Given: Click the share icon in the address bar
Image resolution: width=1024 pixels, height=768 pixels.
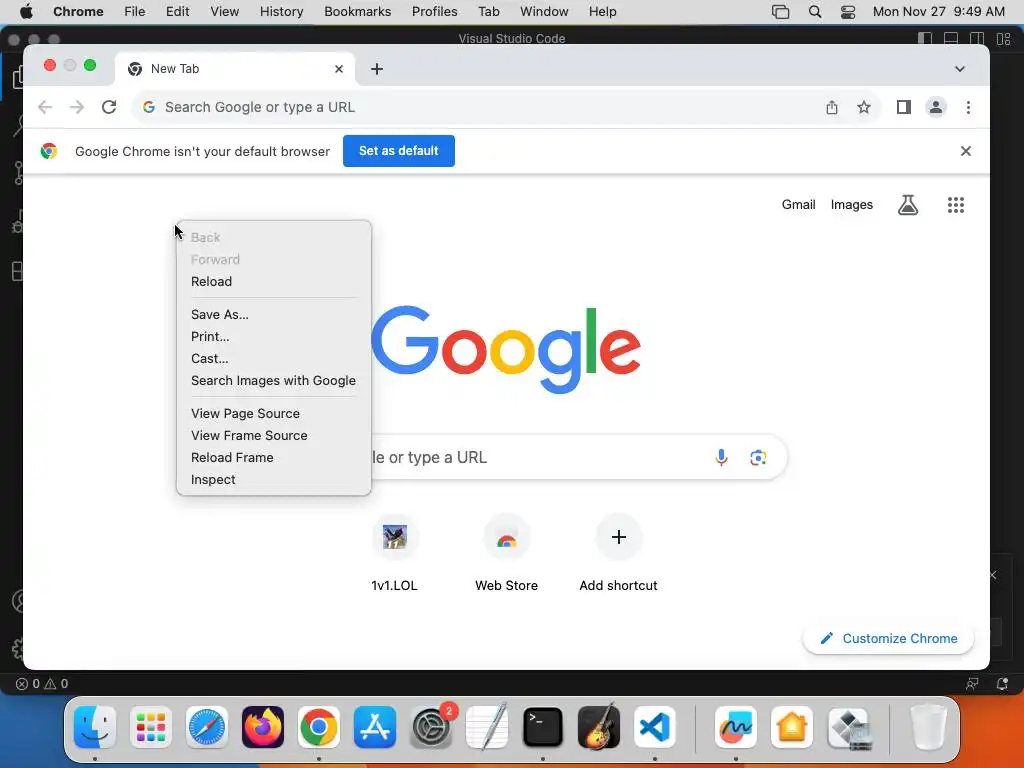Looking at the screenshot, I should (831, 107).
